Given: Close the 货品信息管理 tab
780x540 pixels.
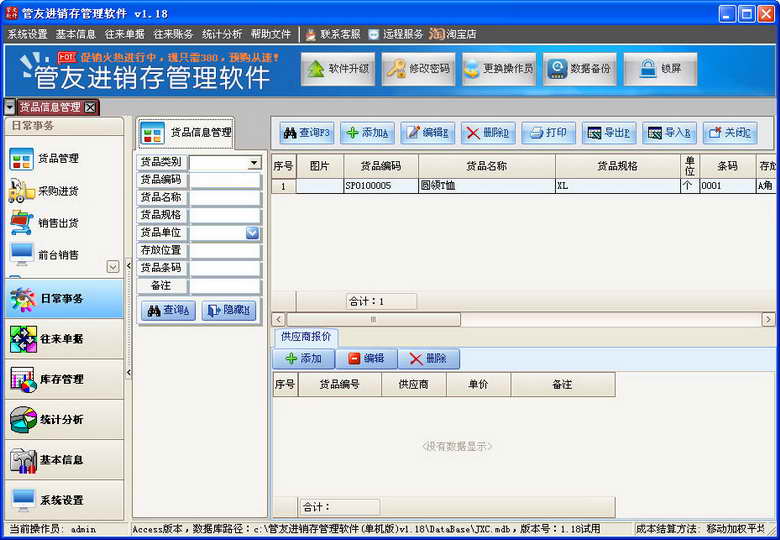Looking at the screenshot, I should pos(90,107).
